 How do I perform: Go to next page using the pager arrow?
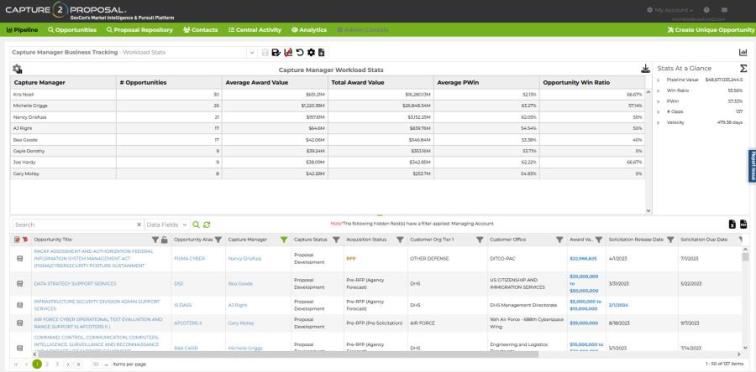(68, 364)
